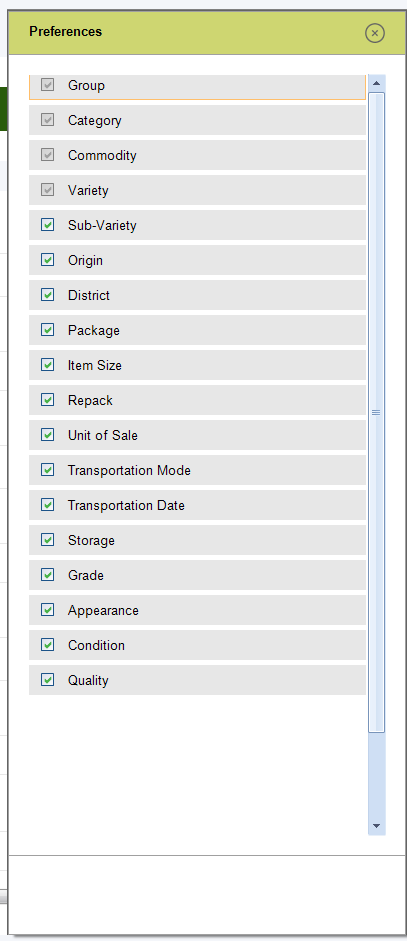
Task: Toggle the Package checkbox
Action: (47, 329)
